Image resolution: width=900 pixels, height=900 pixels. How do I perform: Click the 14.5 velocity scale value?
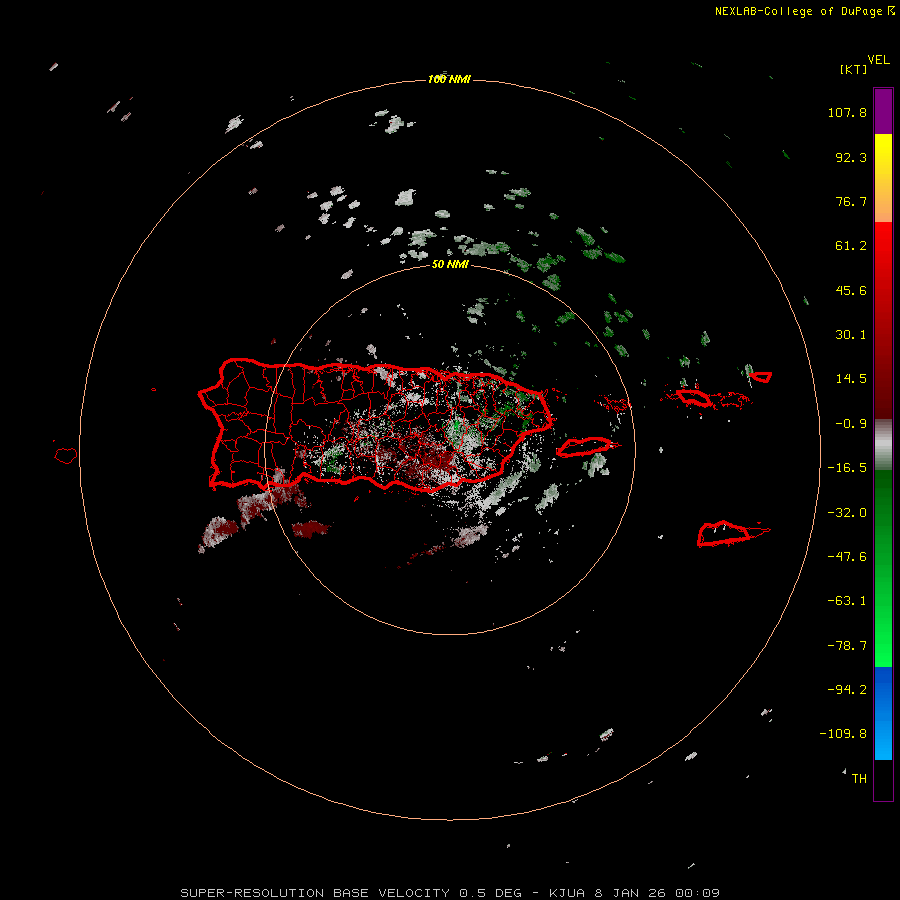click(851, 379)
